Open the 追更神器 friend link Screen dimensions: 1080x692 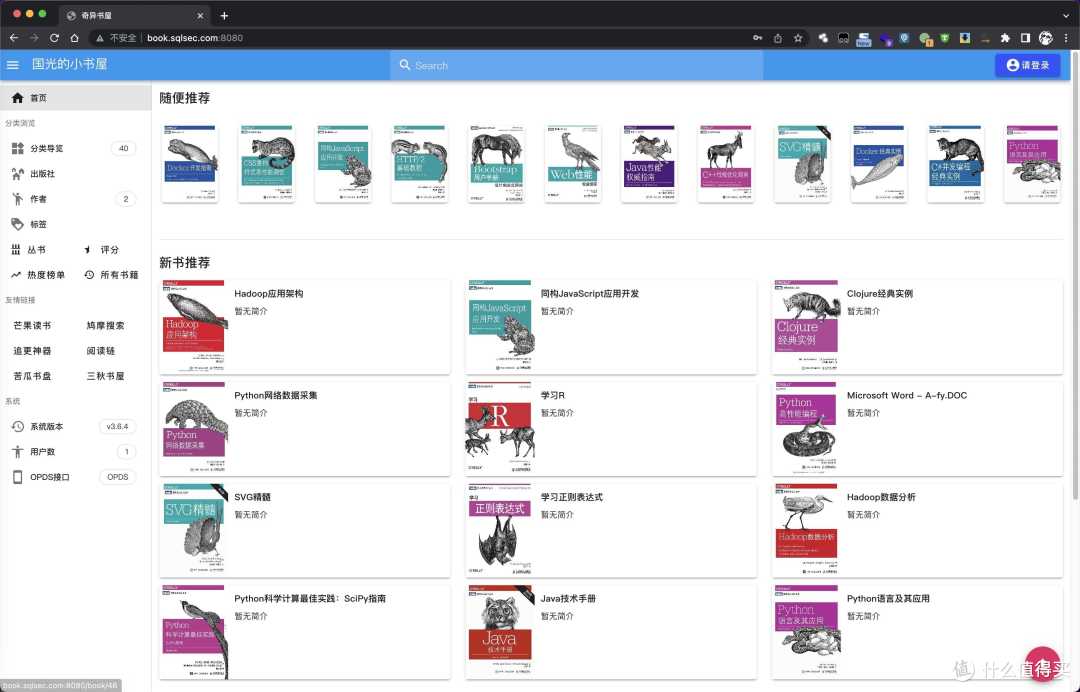[32, 350]
